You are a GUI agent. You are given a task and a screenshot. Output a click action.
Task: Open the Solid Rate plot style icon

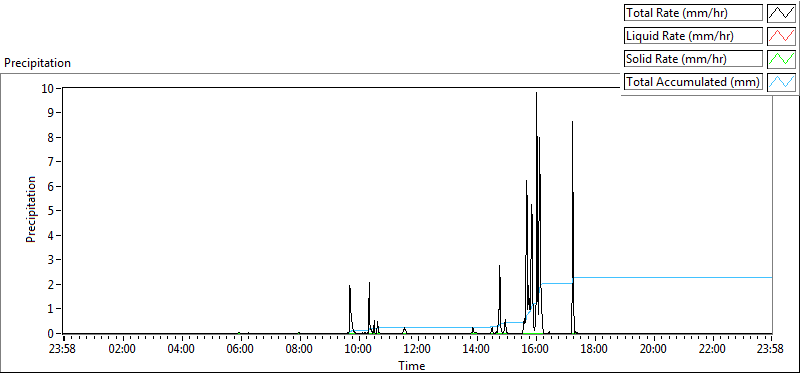pyautogui.click(x=781, y=59)
